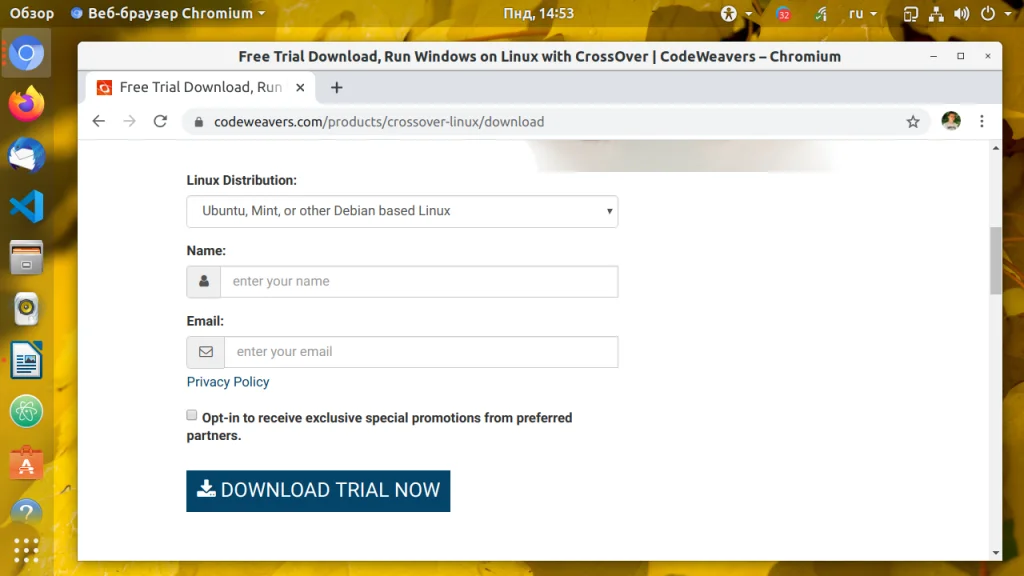The image size is (1024, 576).
Task: Tick the opt-in promotions checkbox
Action: pos(191,415)
